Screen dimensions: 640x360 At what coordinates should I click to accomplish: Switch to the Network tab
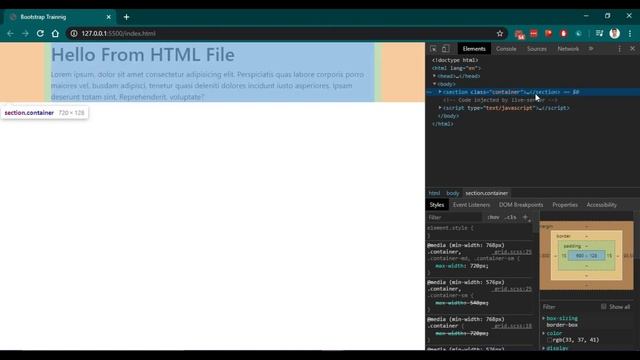[568, 49]
